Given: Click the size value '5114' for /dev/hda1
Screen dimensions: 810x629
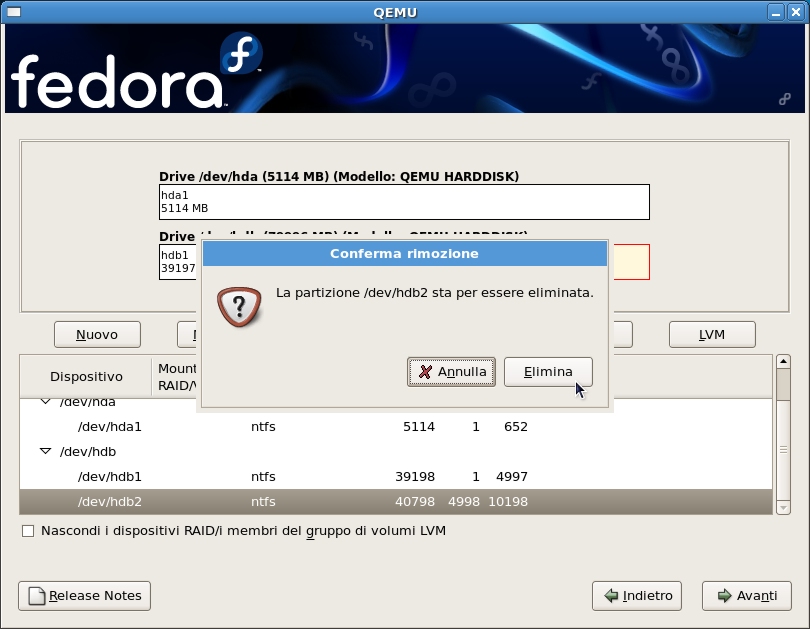Looking at the screenshot, I should coord(418,427).
